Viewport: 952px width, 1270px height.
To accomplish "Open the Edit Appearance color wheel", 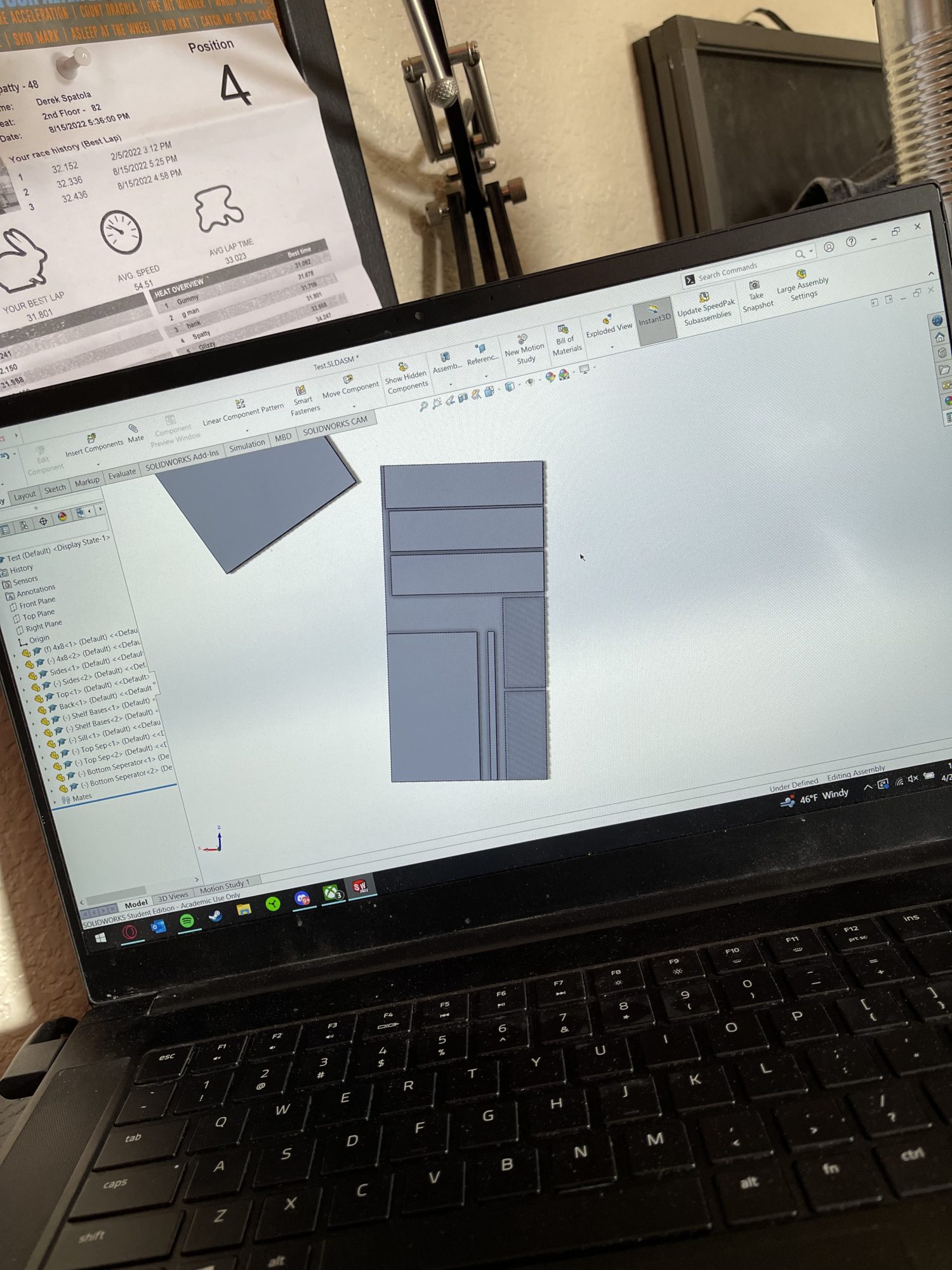I will point(550,377).
